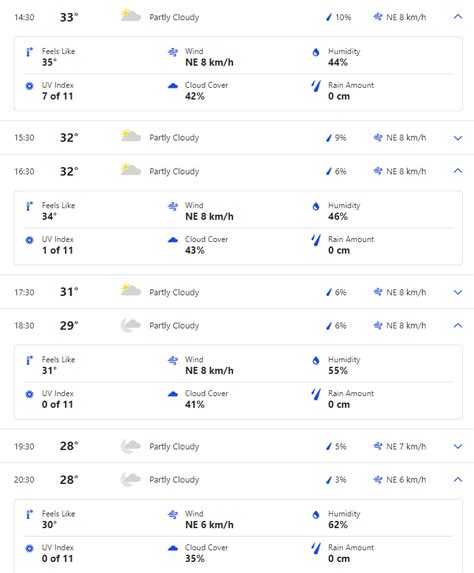Expand the 19:30 hourly forecast row
Viewport: 474px width, 573px height.
pyautogui.click(x=458, y=446)
